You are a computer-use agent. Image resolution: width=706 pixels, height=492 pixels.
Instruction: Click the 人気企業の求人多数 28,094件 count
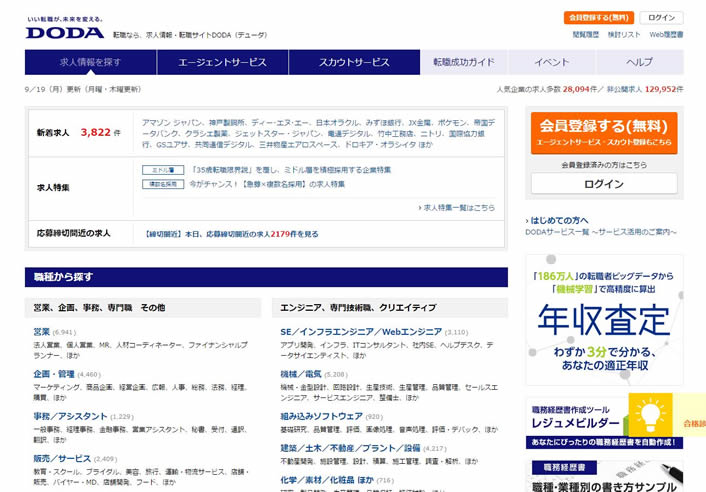tap(547, 89)
